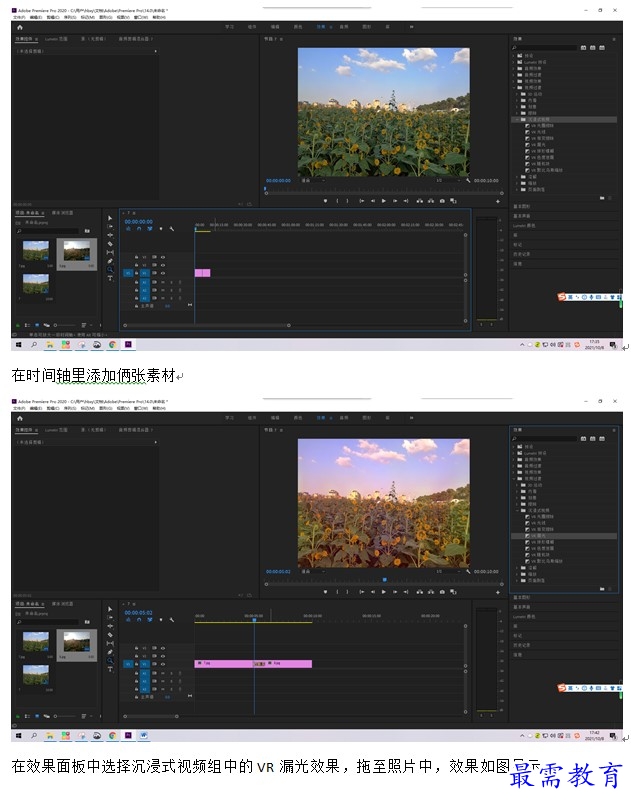631x807 pixels.
Task: Lock the A1 track in upper screenshot
Action: click(x=136, y=282)
